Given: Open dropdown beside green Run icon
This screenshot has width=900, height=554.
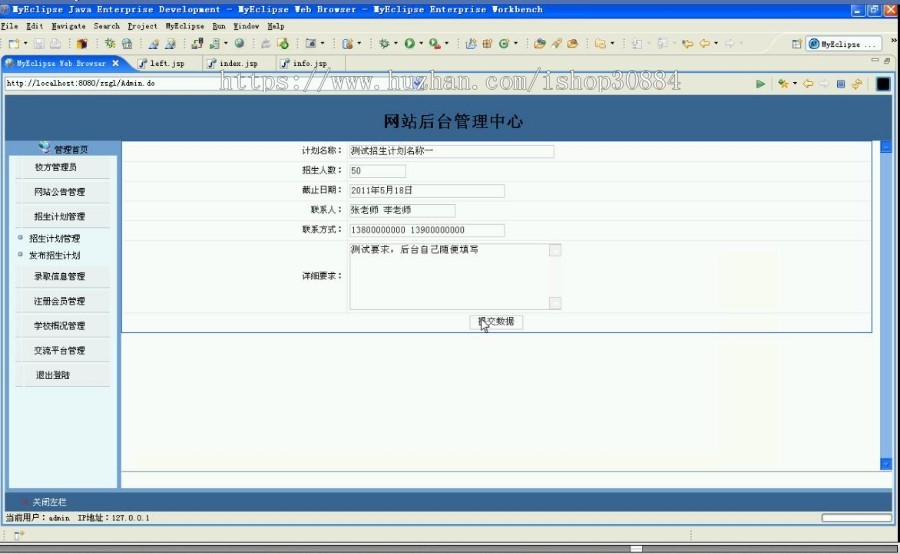Looking at the screenshot, I should click(421, 44).
